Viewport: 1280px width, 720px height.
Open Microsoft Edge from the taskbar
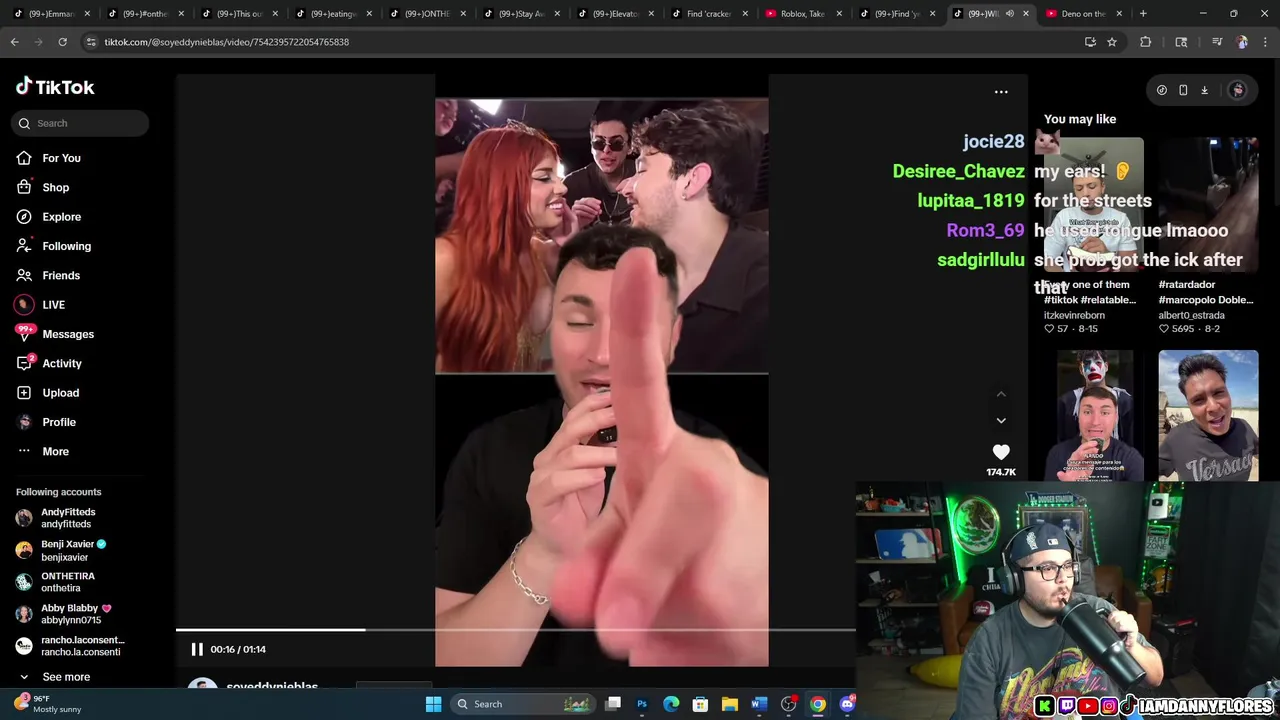click(671, 704)
